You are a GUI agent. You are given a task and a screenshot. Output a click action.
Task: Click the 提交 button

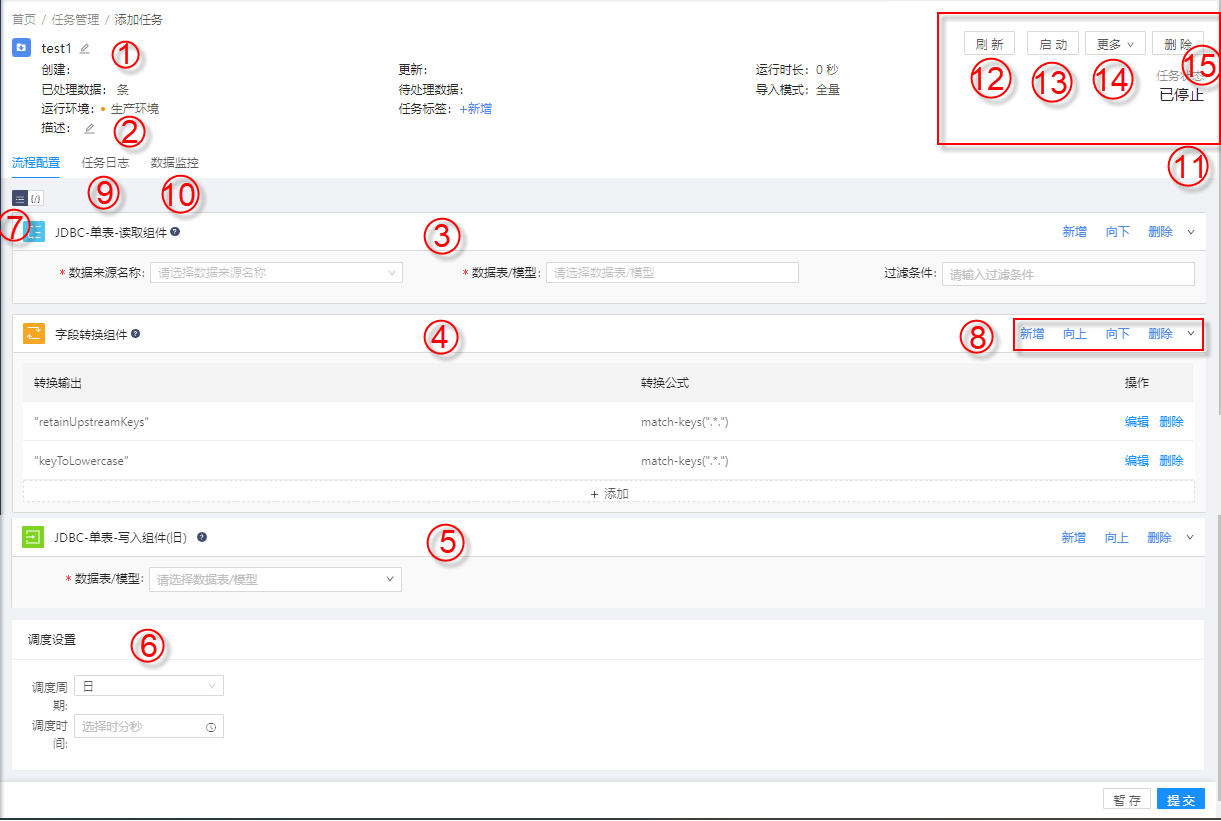[1180, 800]
